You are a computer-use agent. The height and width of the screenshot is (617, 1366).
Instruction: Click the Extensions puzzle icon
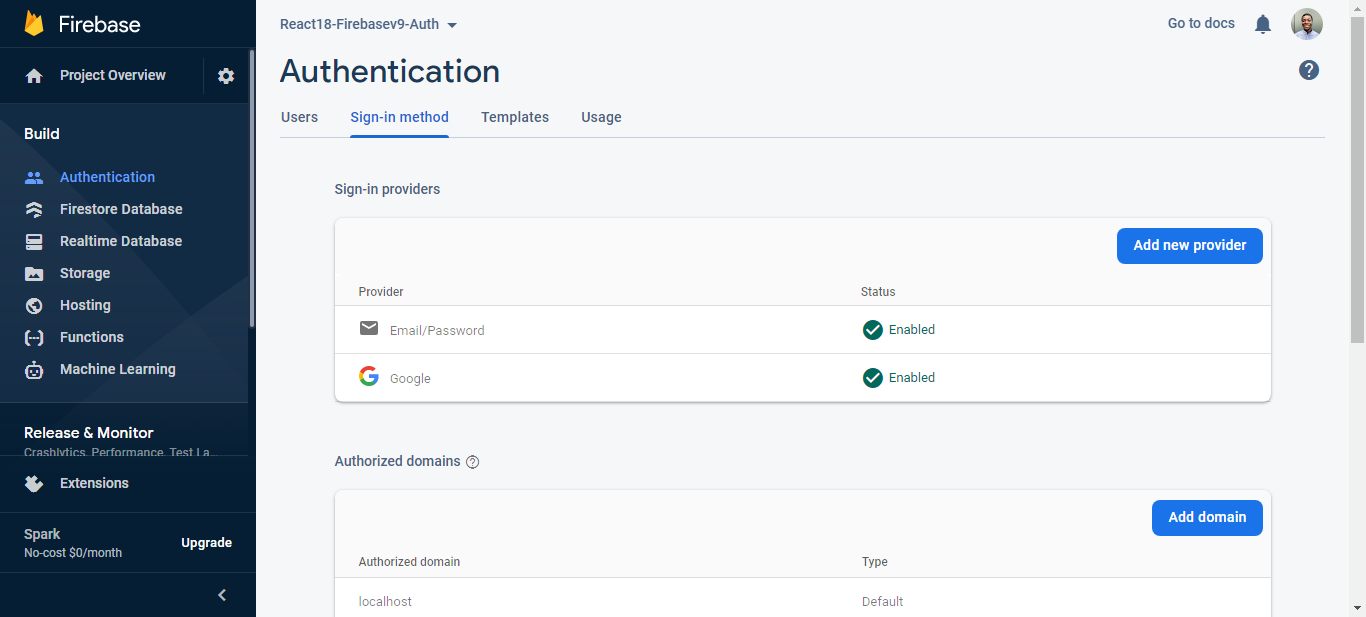click(x=34, y=483)
